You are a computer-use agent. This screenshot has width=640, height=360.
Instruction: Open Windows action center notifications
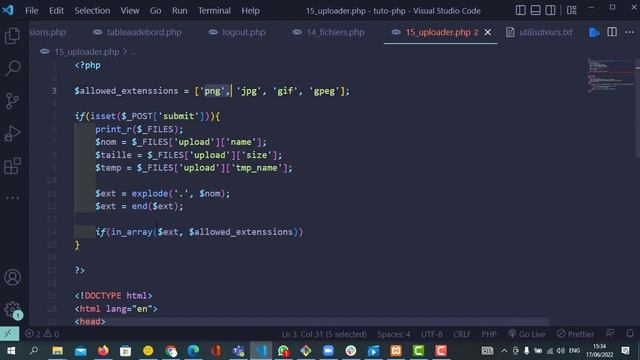click(625, 351)
